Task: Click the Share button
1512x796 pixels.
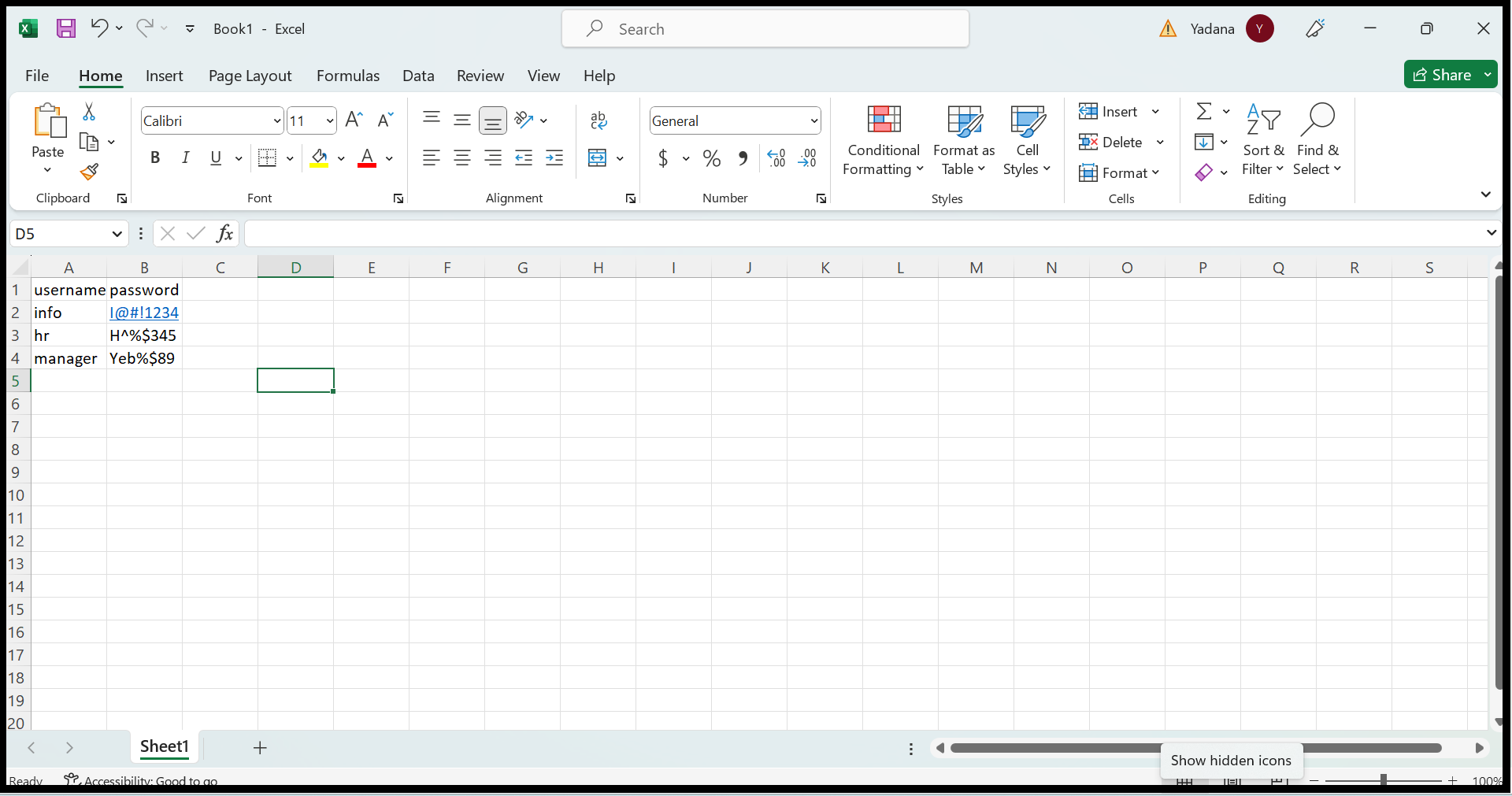Action: coord(1450,74)
